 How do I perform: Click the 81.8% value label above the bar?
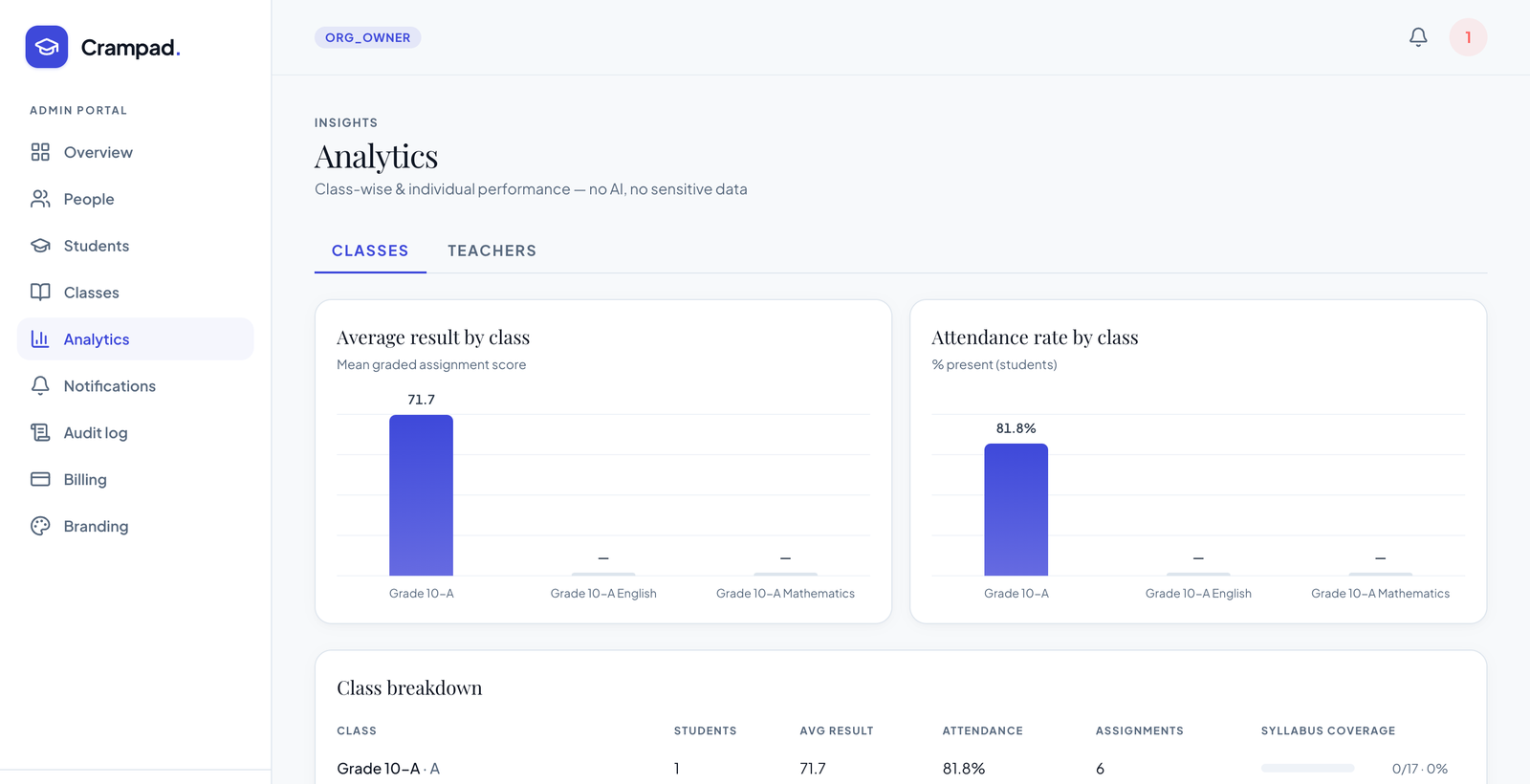1016,428
